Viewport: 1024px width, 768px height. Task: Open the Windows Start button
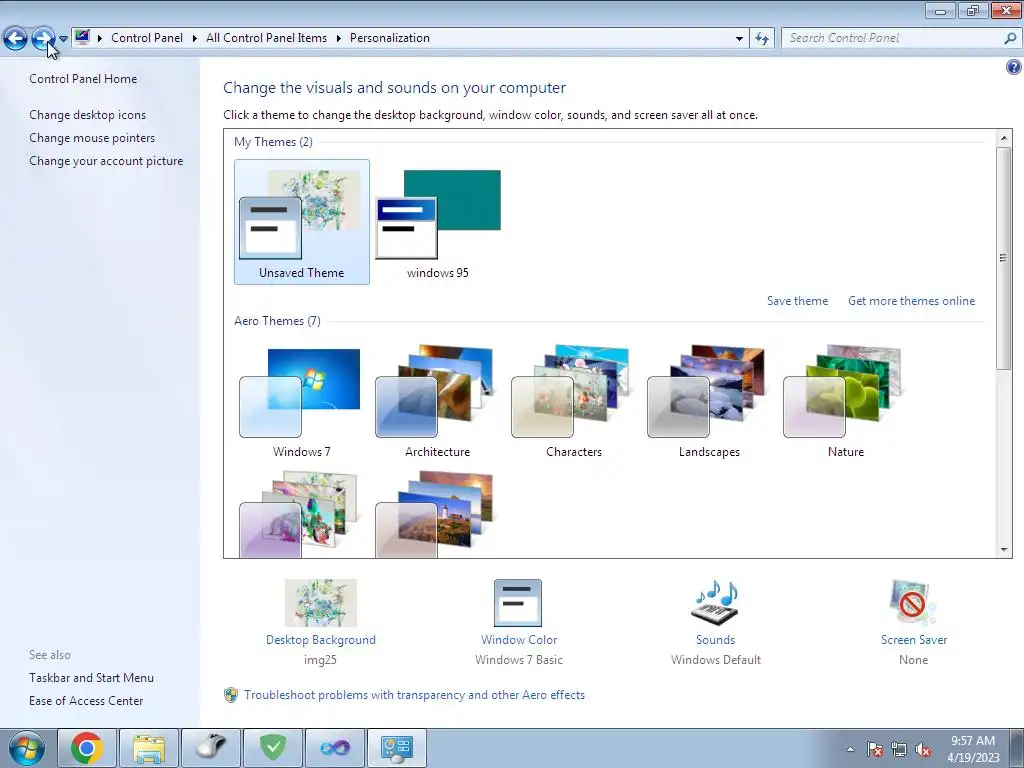pos(27,748)
